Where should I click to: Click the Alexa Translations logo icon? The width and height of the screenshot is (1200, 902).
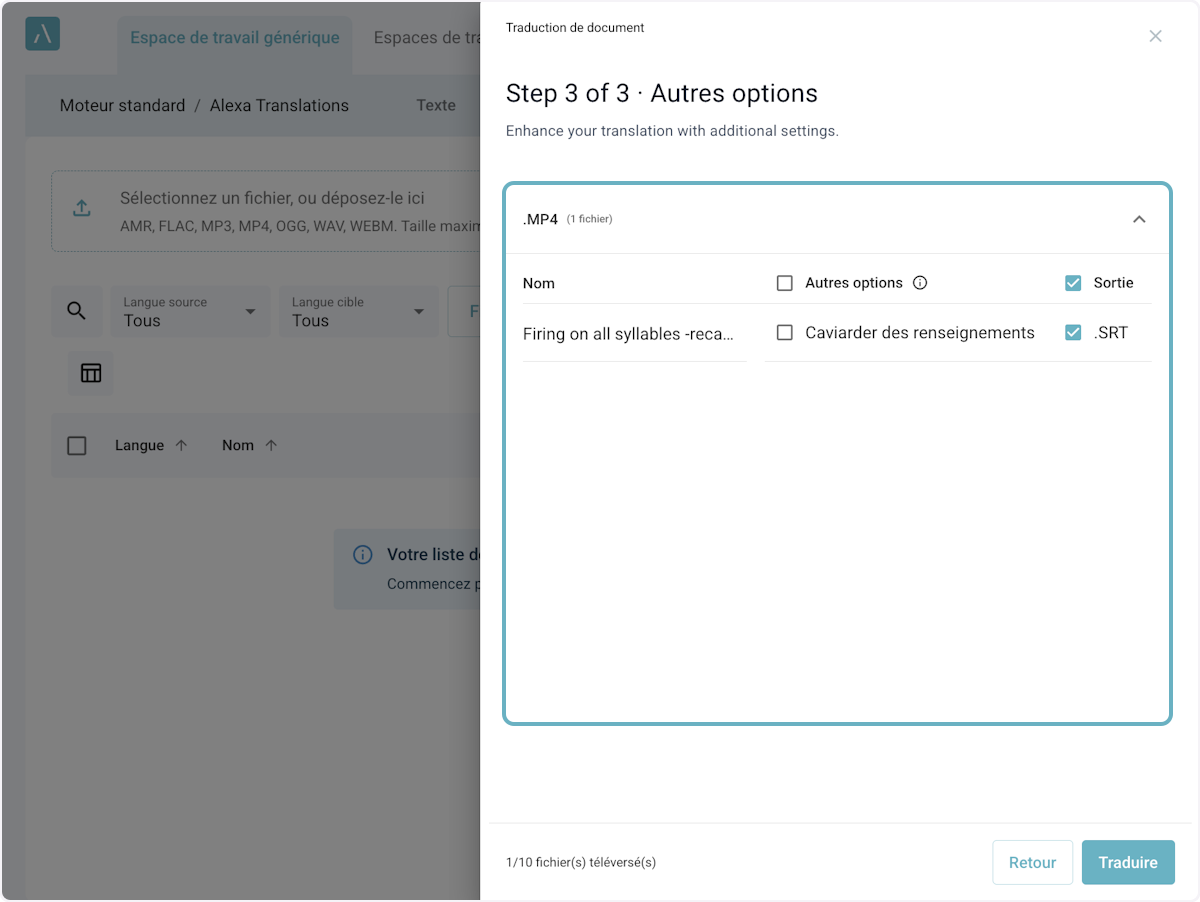point(42,34)
